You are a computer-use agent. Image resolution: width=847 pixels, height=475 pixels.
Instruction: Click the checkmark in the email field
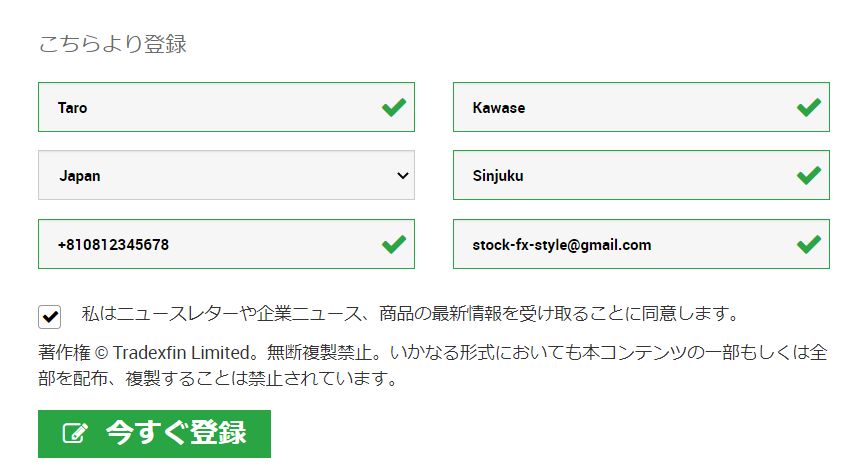(x=808, y=244)
